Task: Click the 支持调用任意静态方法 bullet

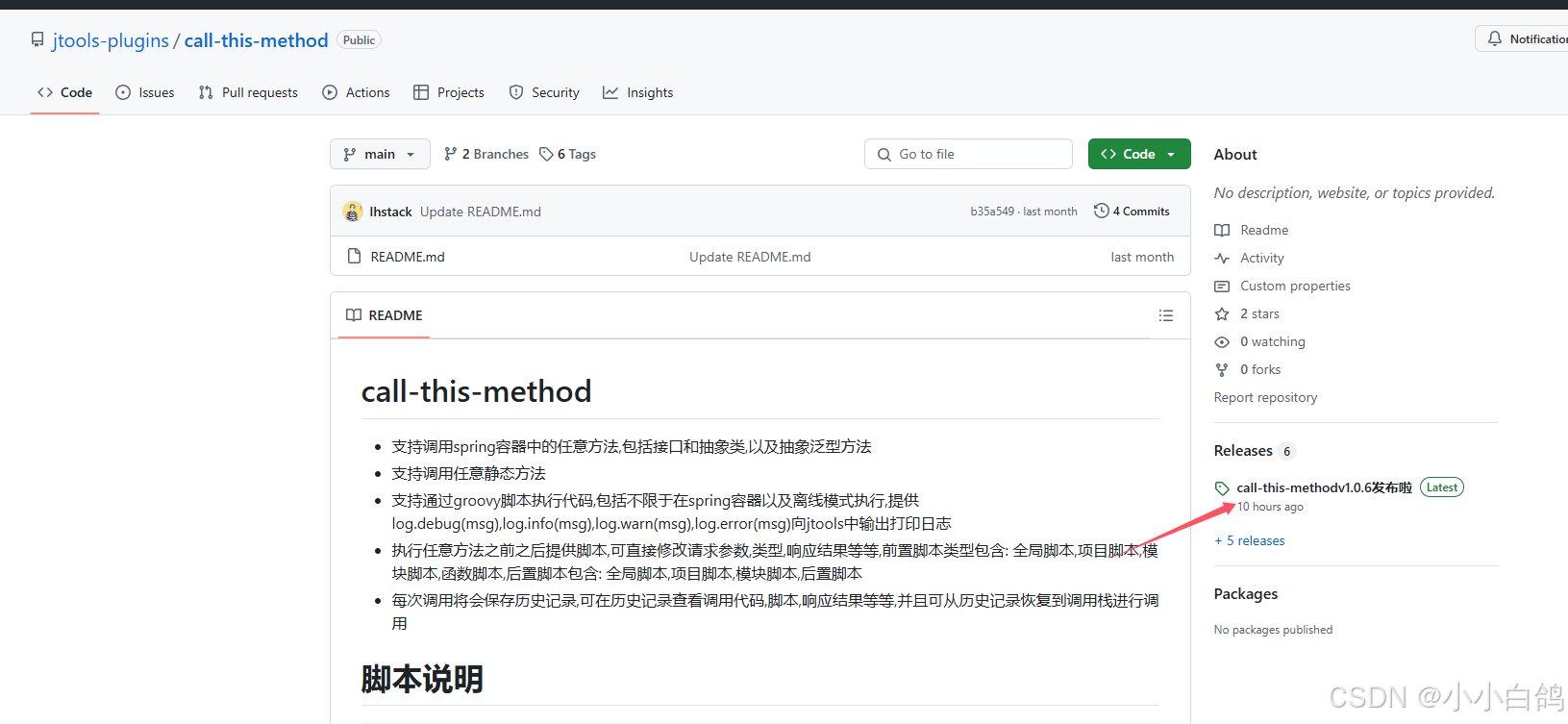Action: pyautogui.click(x=468, y=473)
